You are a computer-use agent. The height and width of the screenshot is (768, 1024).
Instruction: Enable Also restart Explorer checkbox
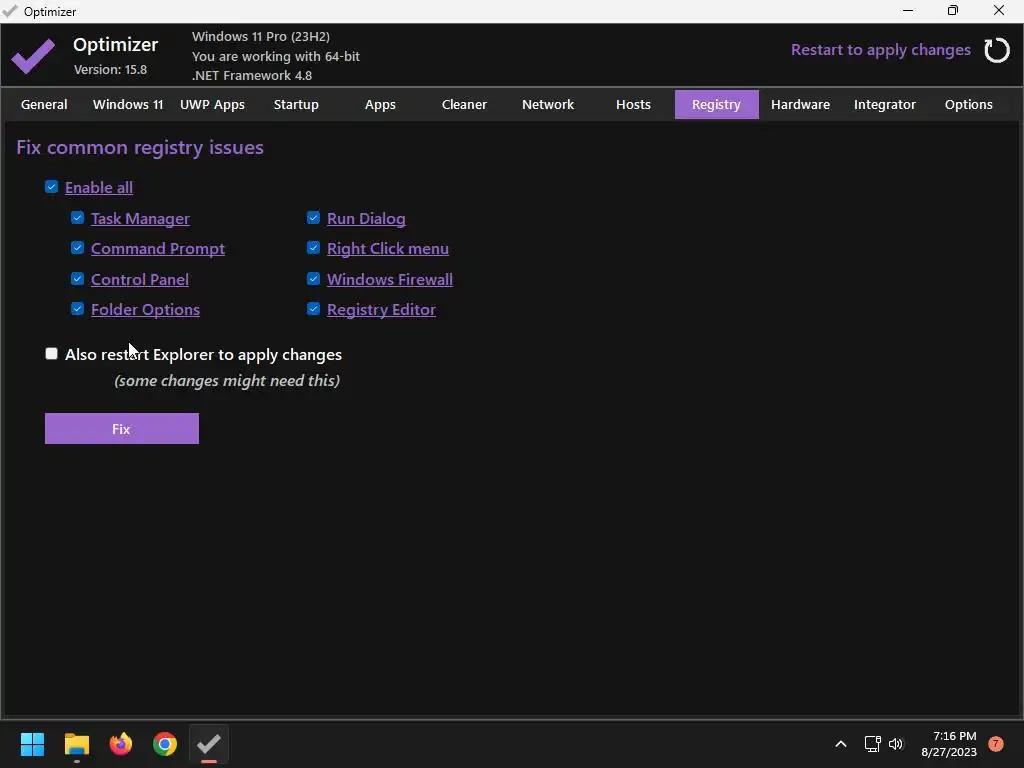click(x=52, y=354)
